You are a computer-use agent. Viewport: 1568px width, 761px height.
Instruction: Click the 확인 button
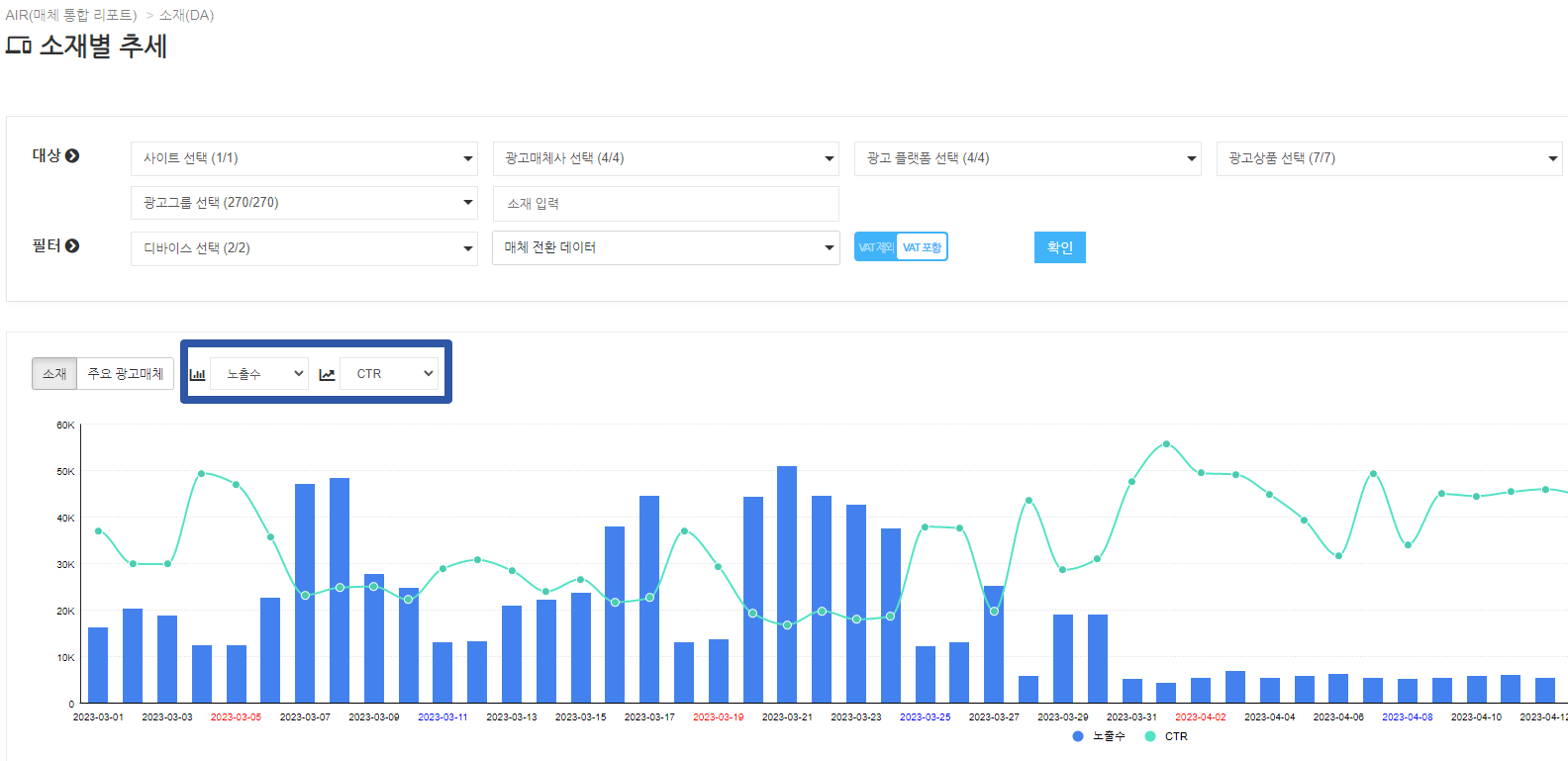(1060, 247)
